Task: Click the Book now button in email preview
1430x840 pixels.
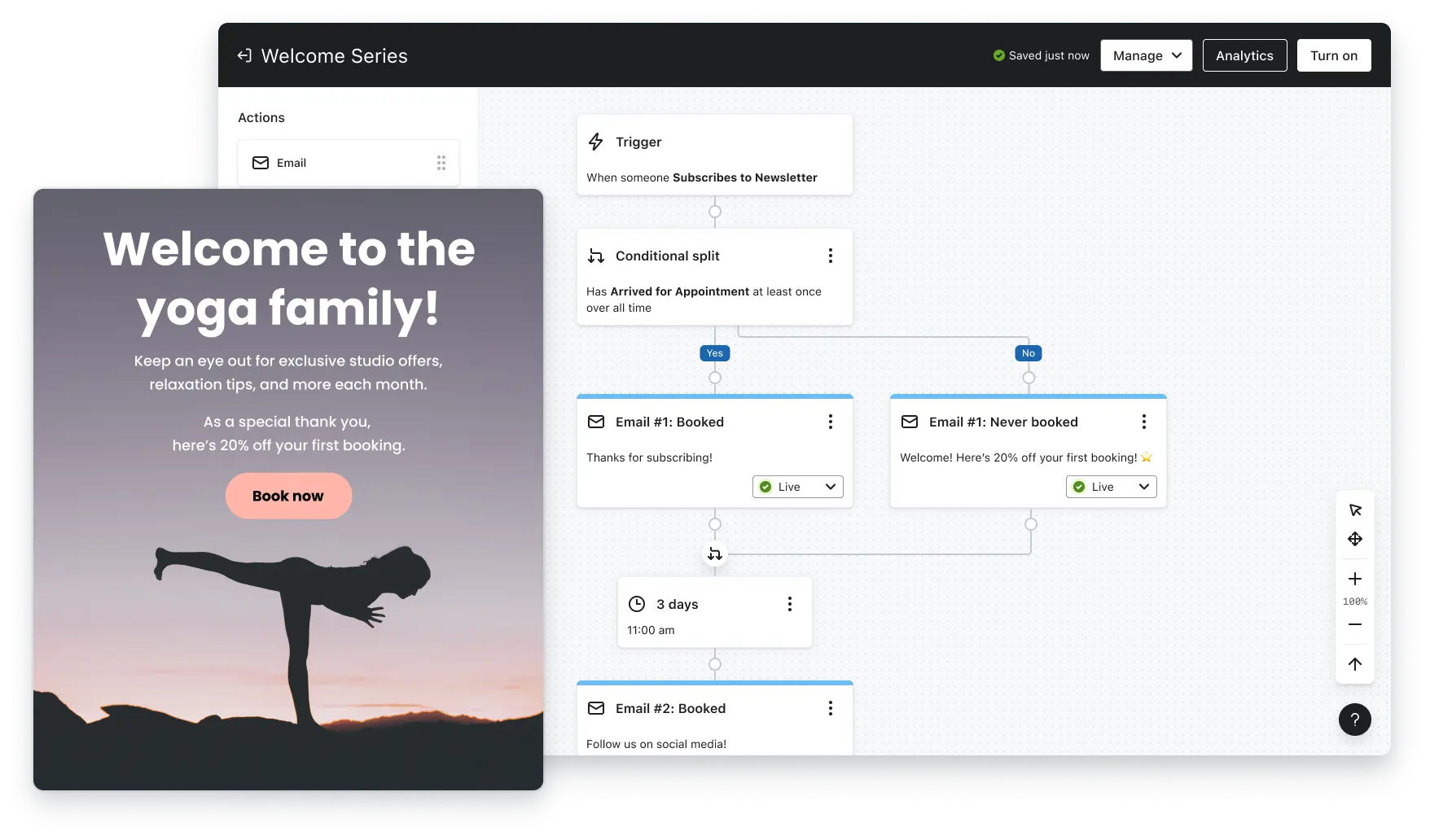Action: pos(288,496)
